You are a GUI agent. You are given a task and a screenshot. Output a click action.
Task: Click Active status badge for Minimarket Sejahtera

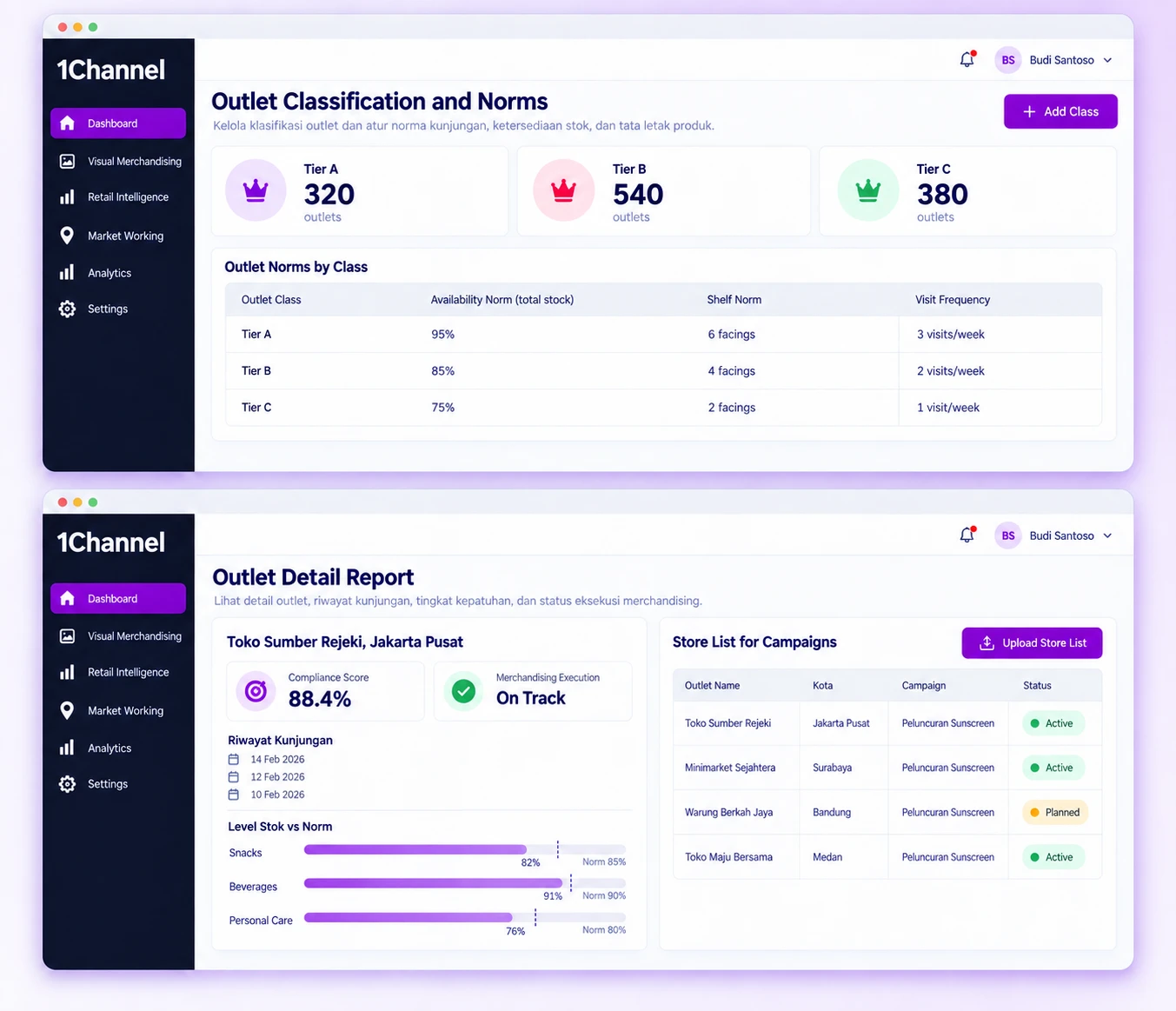[x=1053, y=768]
